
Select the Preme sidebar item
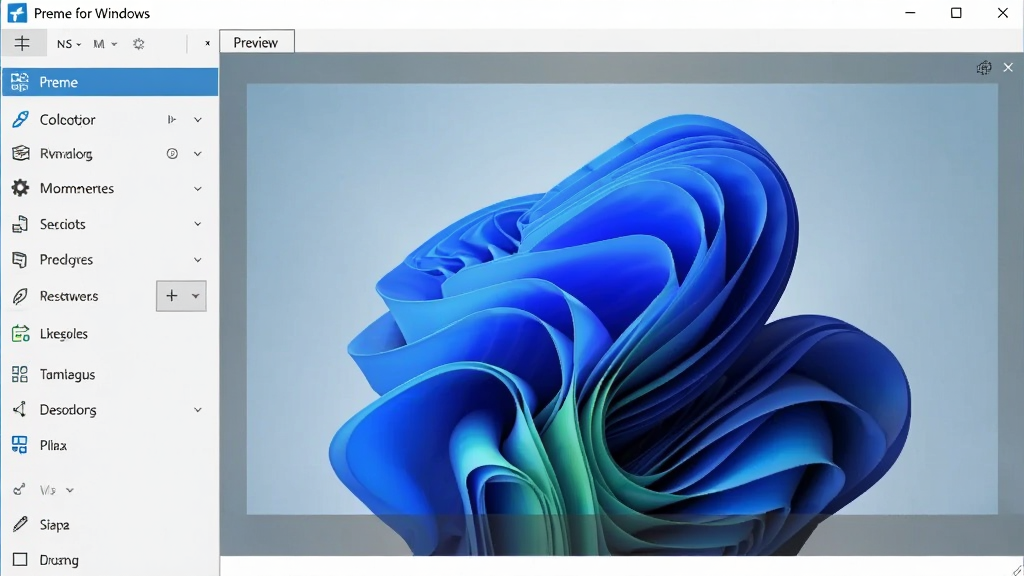coord(110,82)
